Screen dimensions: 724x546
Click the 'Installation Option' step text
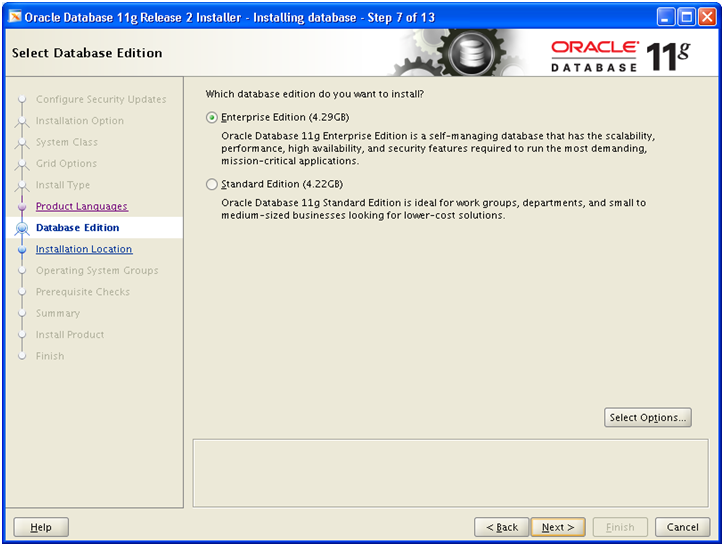[x=80, y=121]
